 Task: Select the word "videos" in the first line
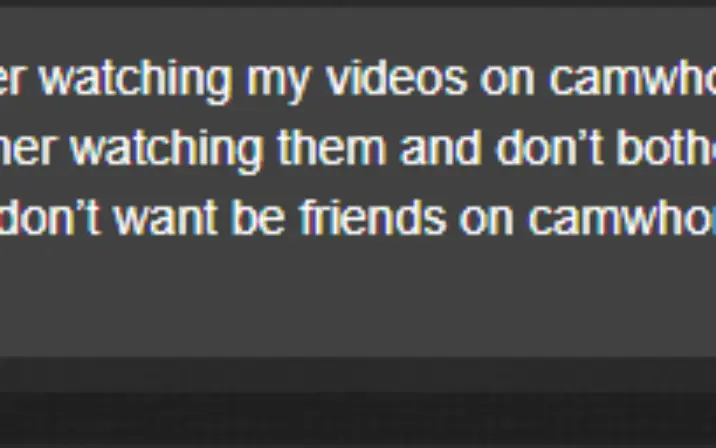[x=396, y=79]
